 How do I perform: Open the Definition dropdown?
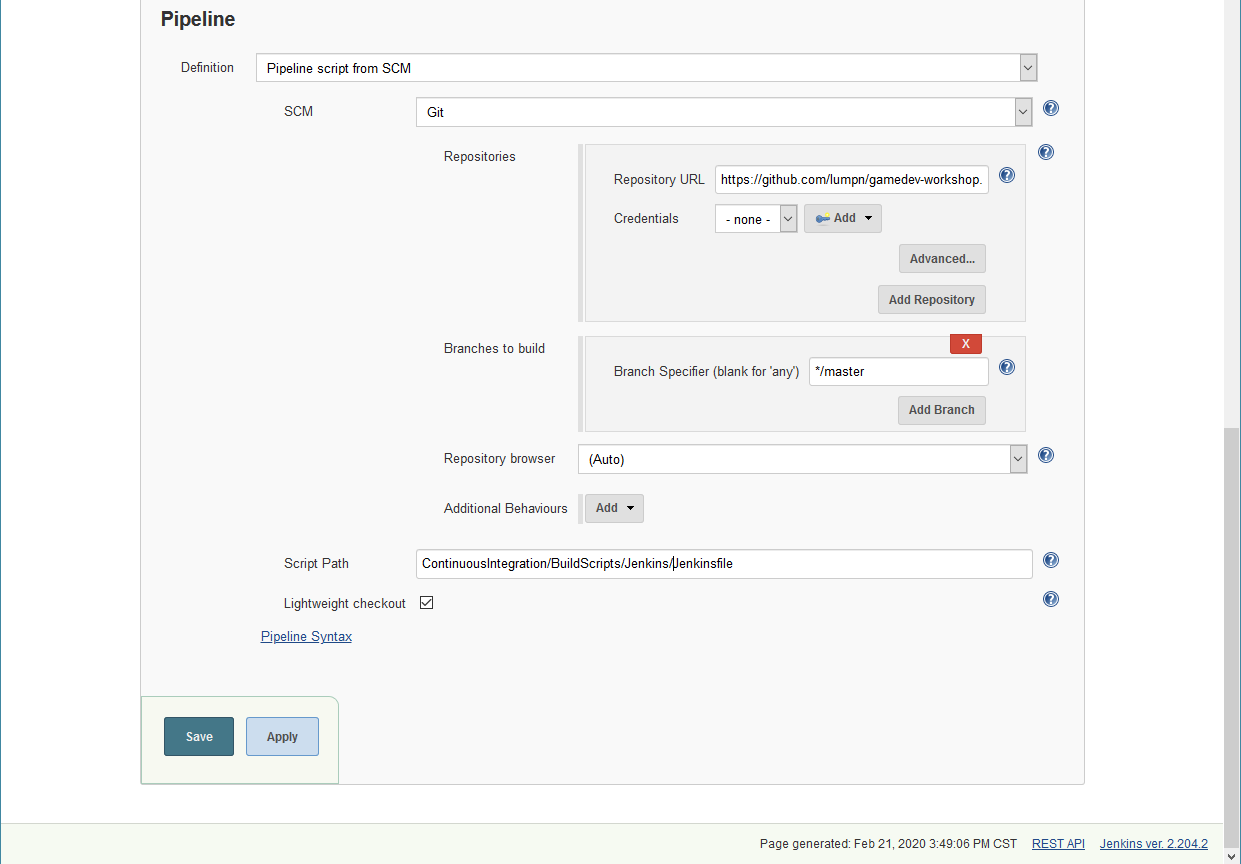(x=646, y=68)
